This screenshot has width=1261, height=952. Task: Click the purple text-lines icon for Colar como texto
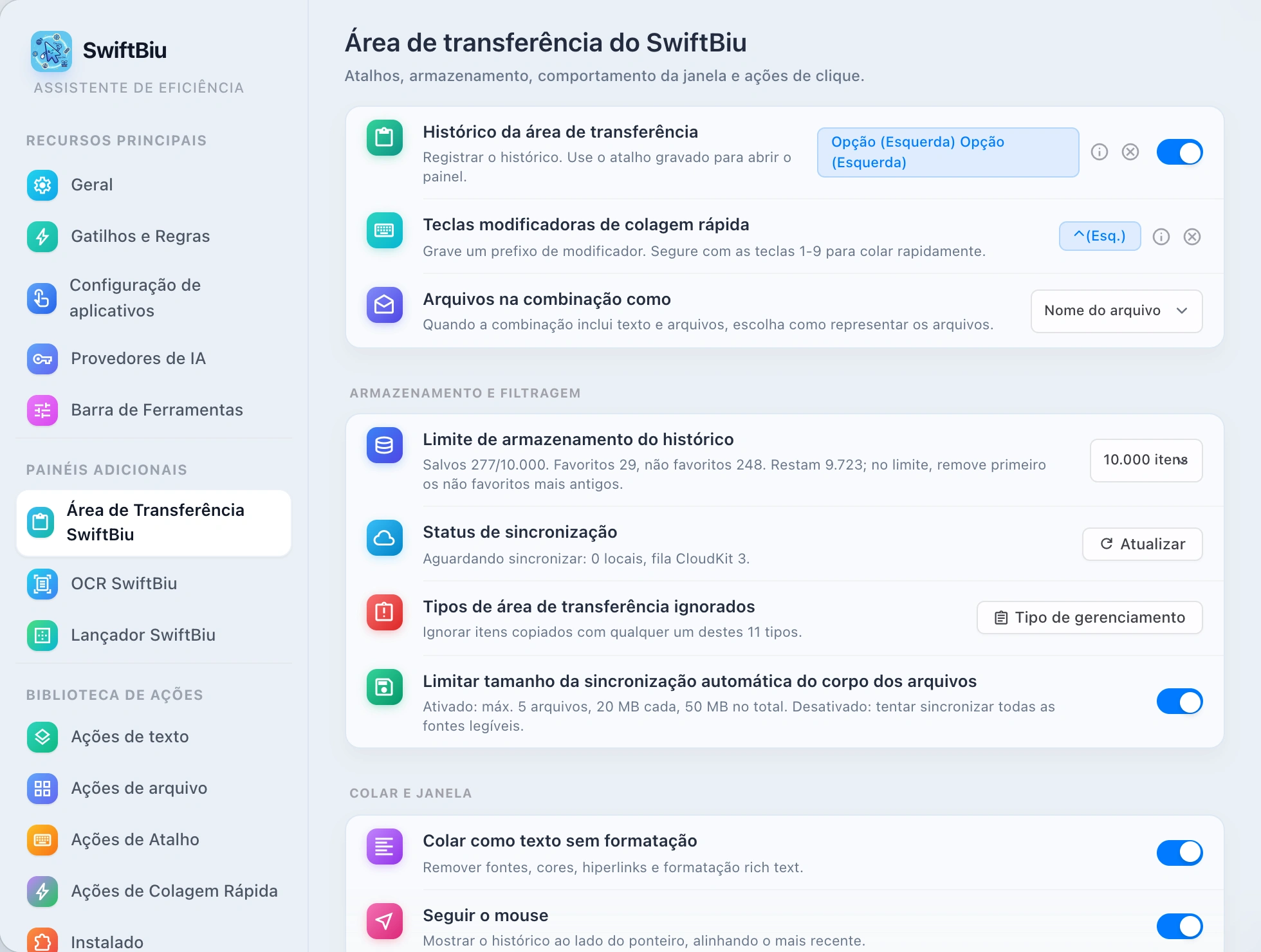[385, 847]
